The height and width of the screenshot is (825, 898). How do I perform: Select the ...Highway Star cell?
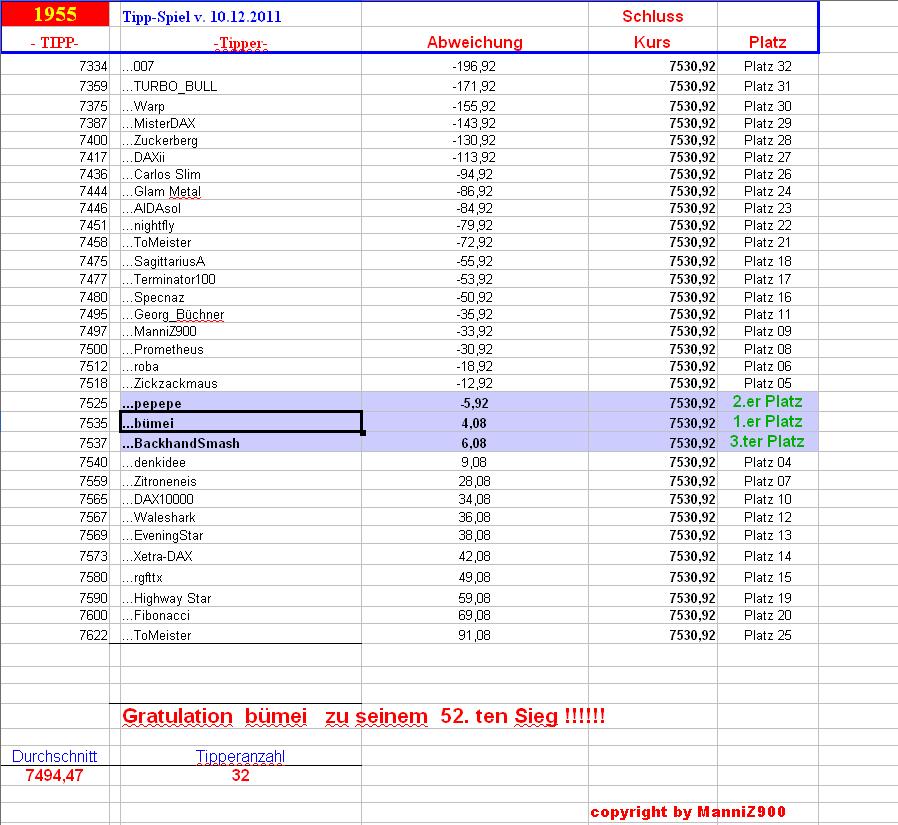point(241,598)
